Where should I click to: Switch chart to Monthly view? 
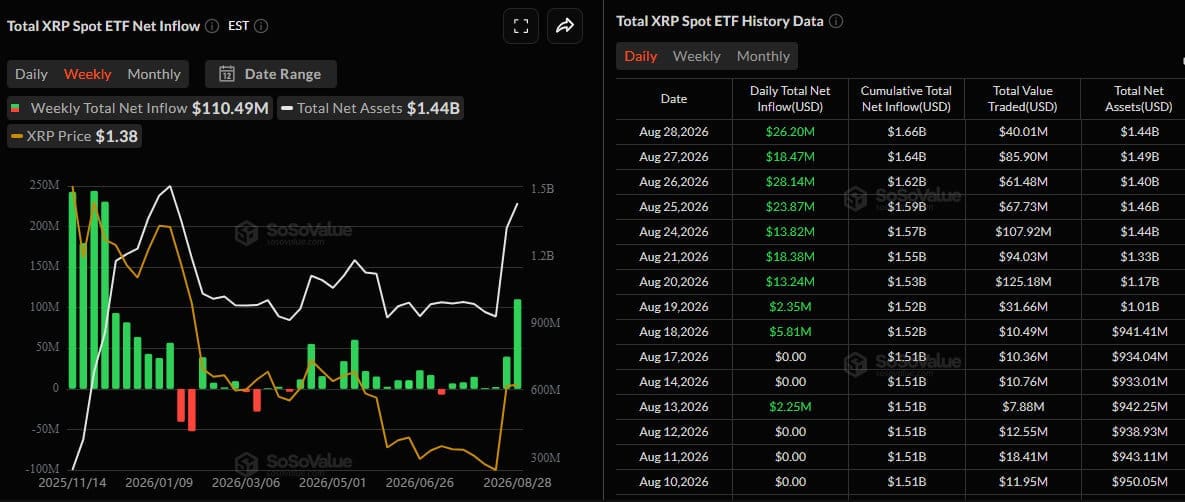[x=154, y=74]
